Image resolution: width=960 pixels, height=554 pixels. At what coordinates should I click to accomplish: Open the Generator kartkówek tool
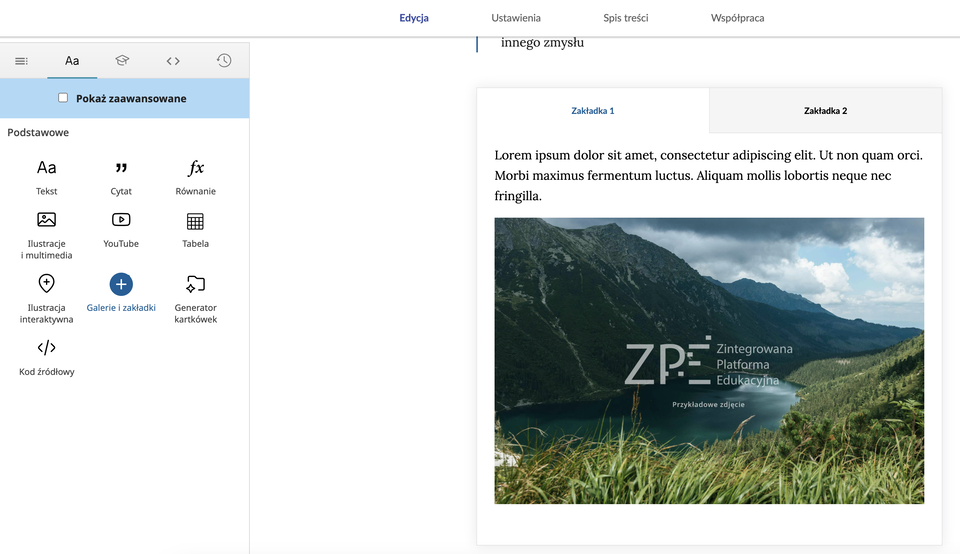tap(195, 298)
